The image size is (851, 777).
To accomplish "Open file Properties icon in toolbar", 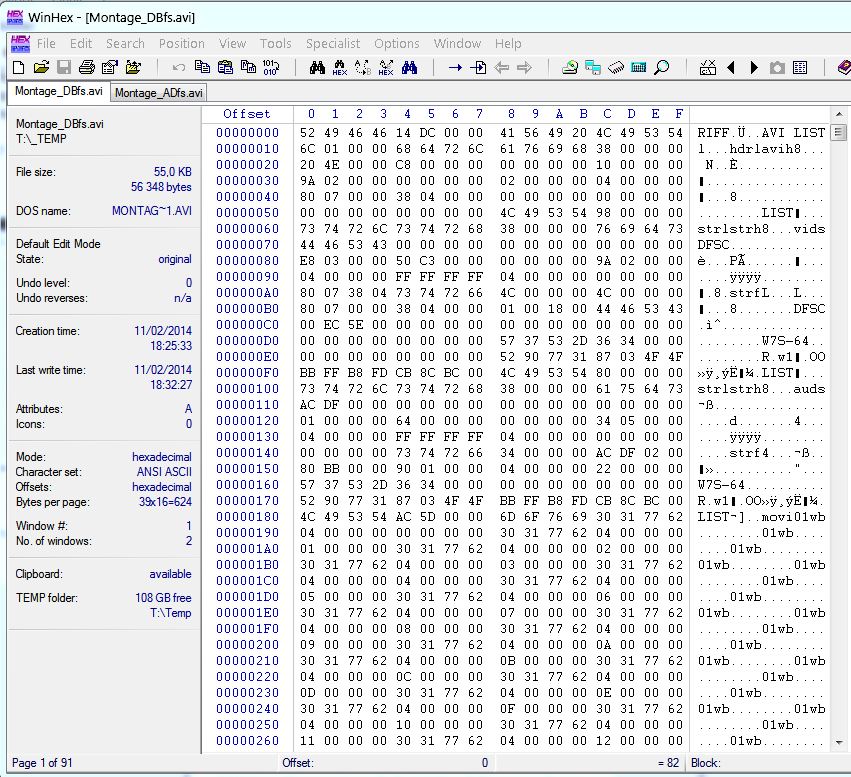I will 110,67.
